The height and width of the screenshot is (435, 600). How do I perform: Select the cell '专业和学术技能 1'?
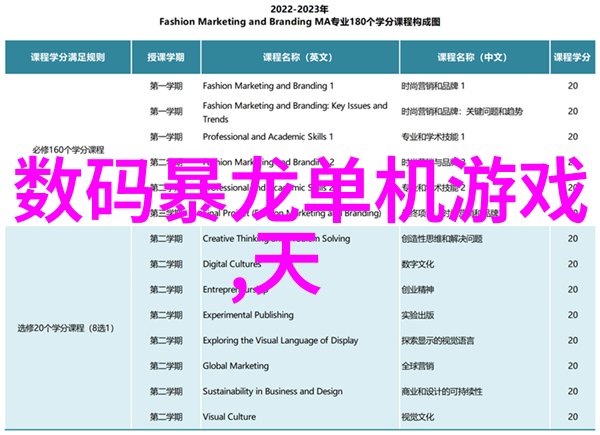click(x=433, y=137)
